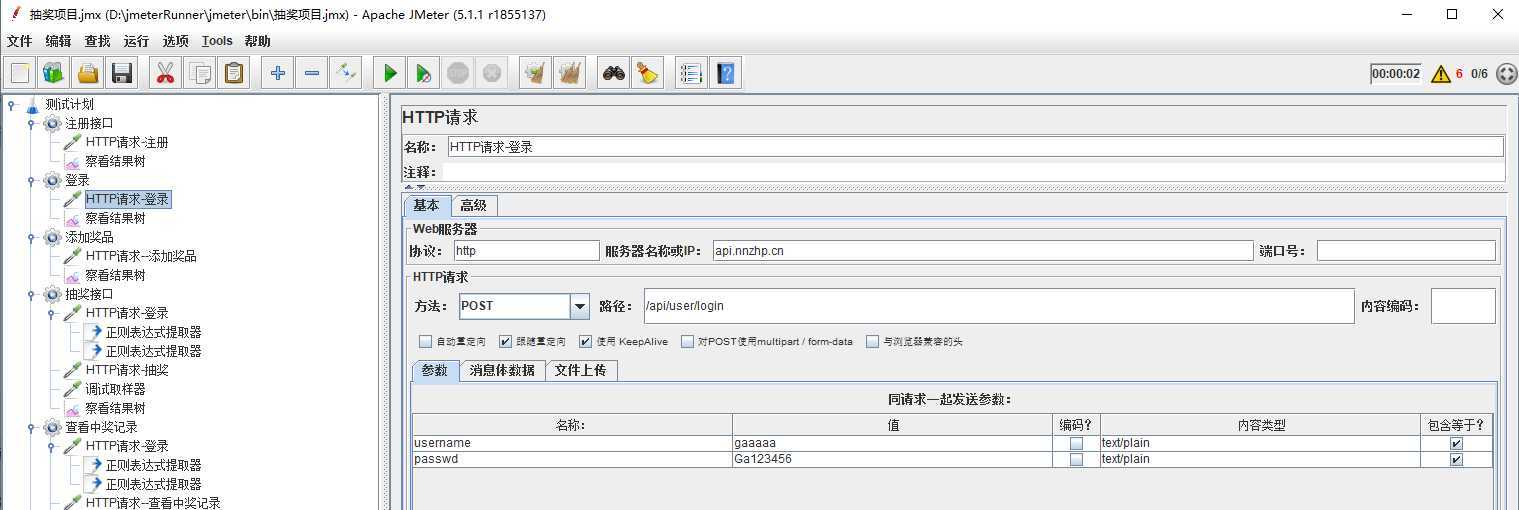Click the gaaaaa value cell
The height and width of the screenshot is (510, 1519).
pyautogui.click(x=892, y=443)
